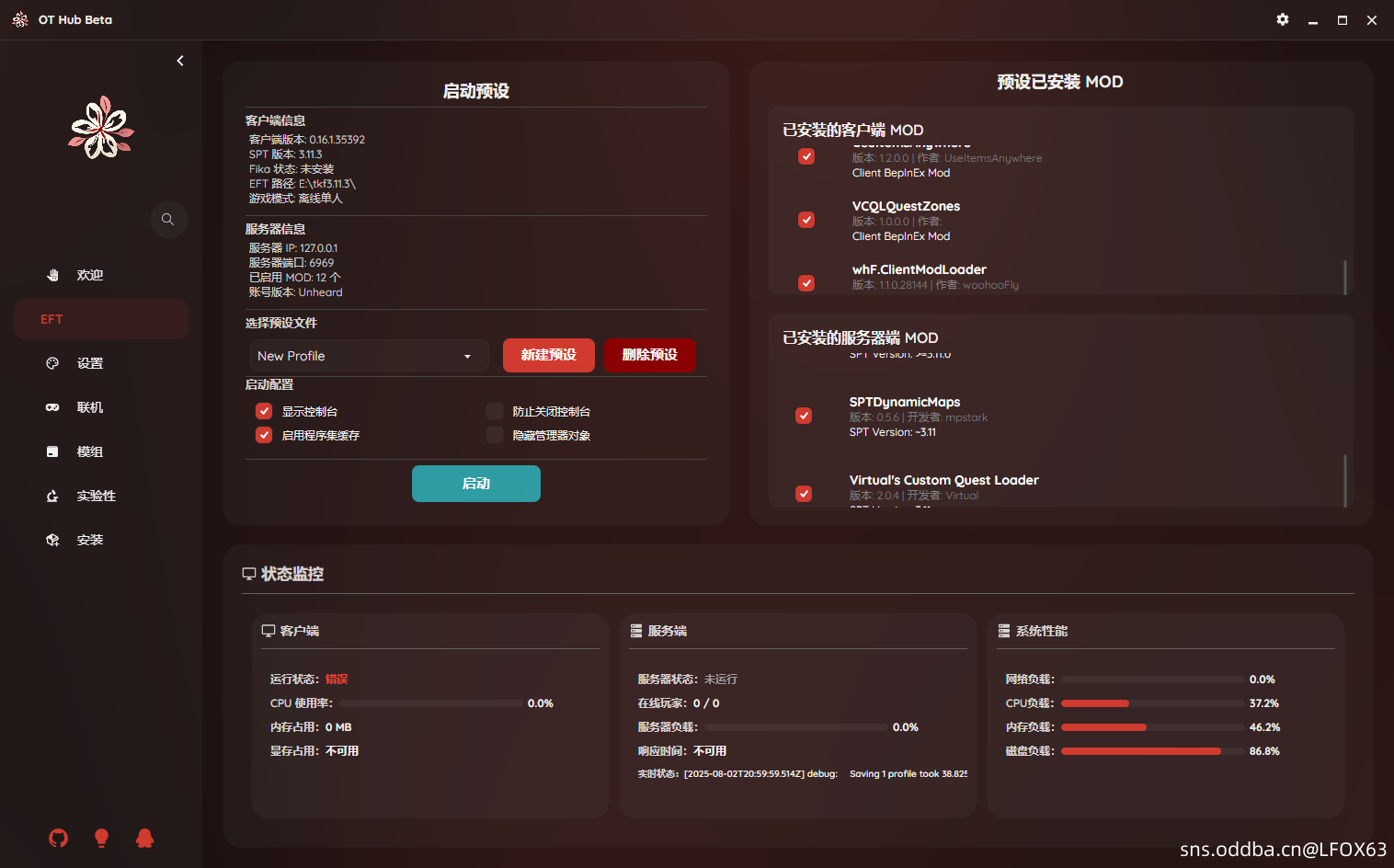This screenshot has height=868, width=1394.
Task: Click the CPU 使用率 client progress bar
Action: [431, 703]
